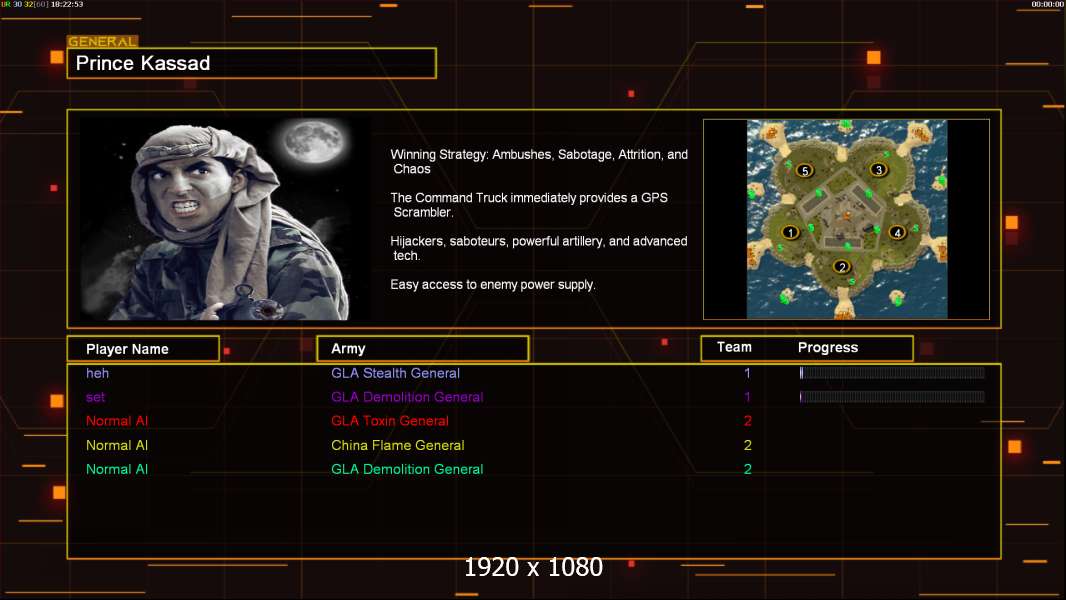Image resolution: width=1066 pixels, height=600 pixels.
Task: Select the green 'Normal AI' player
Action: (x=117, y=469)
